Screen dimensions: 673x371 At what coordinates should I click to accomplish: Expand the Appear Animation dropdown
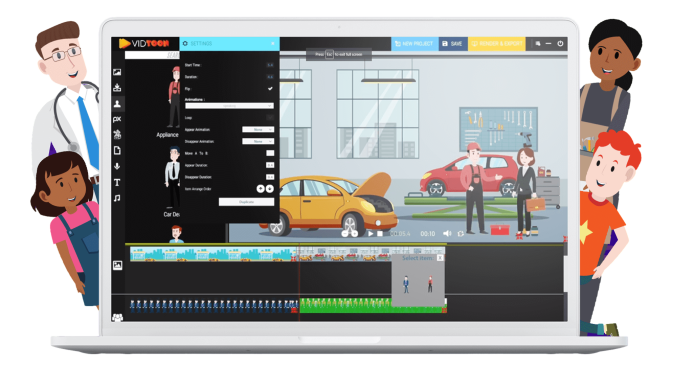258,129
